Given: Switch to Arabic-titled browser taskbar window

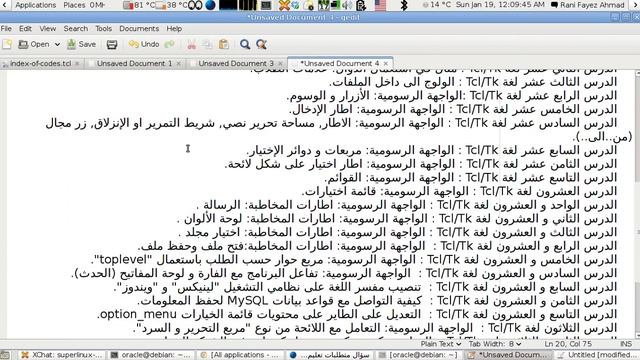Looking at the screenshot, I should tap(330, 355).
